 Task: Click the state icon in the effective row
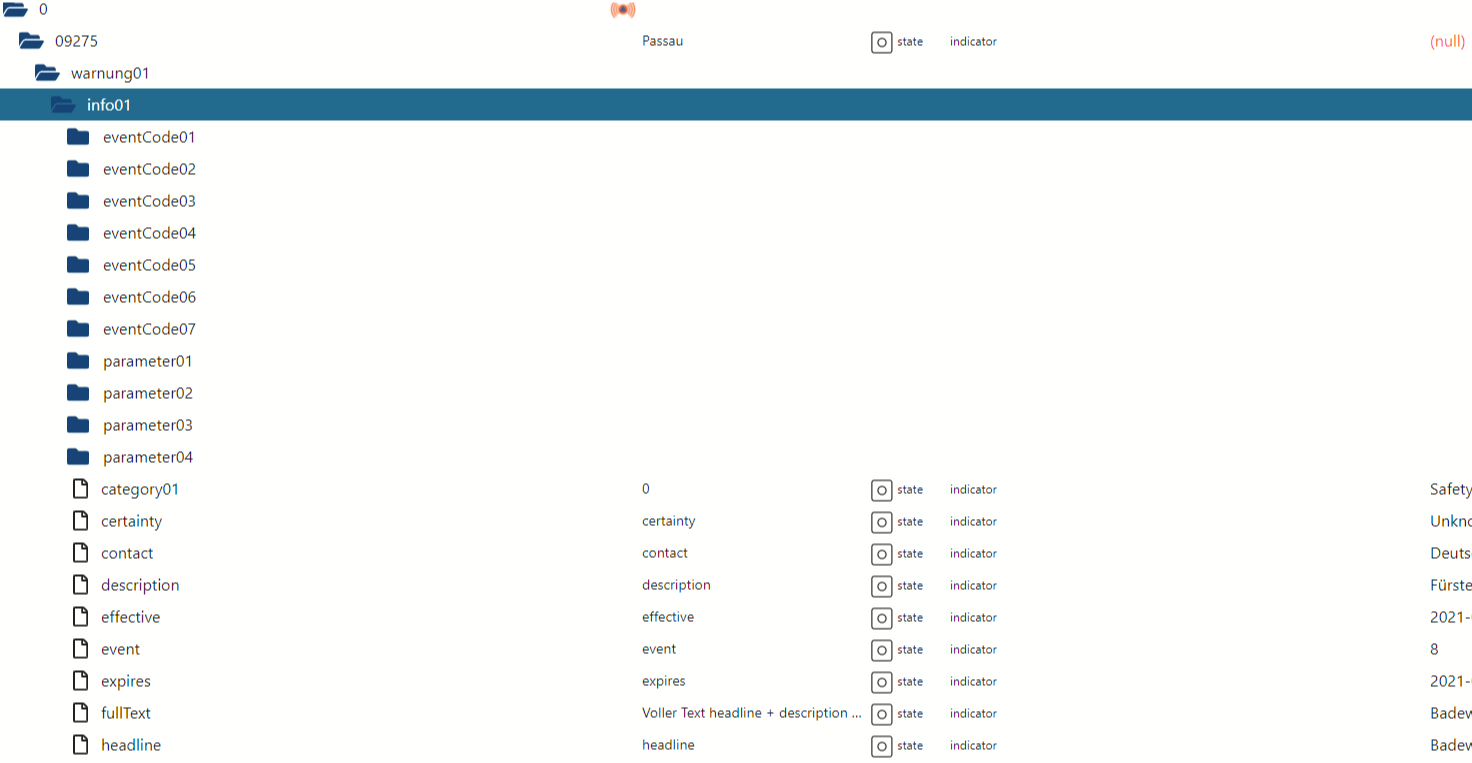881,618
